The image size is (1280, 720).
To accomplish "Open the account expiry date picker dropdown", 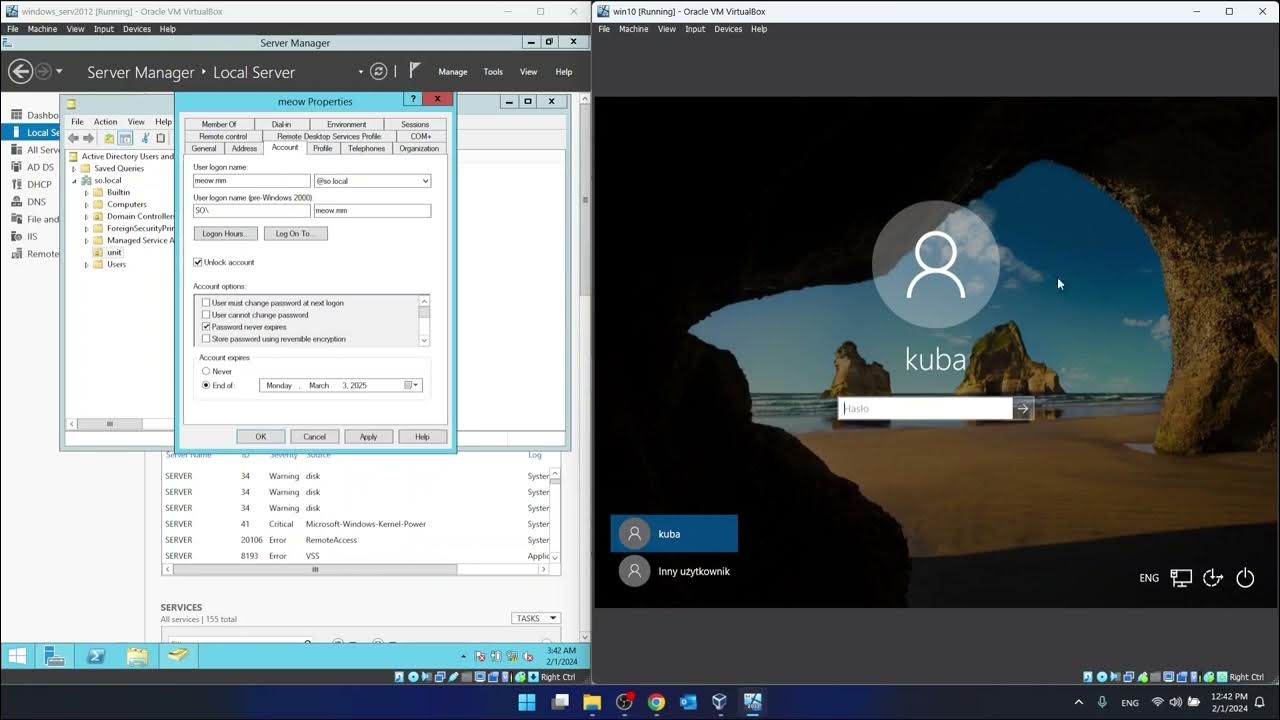I will [415, 385].
